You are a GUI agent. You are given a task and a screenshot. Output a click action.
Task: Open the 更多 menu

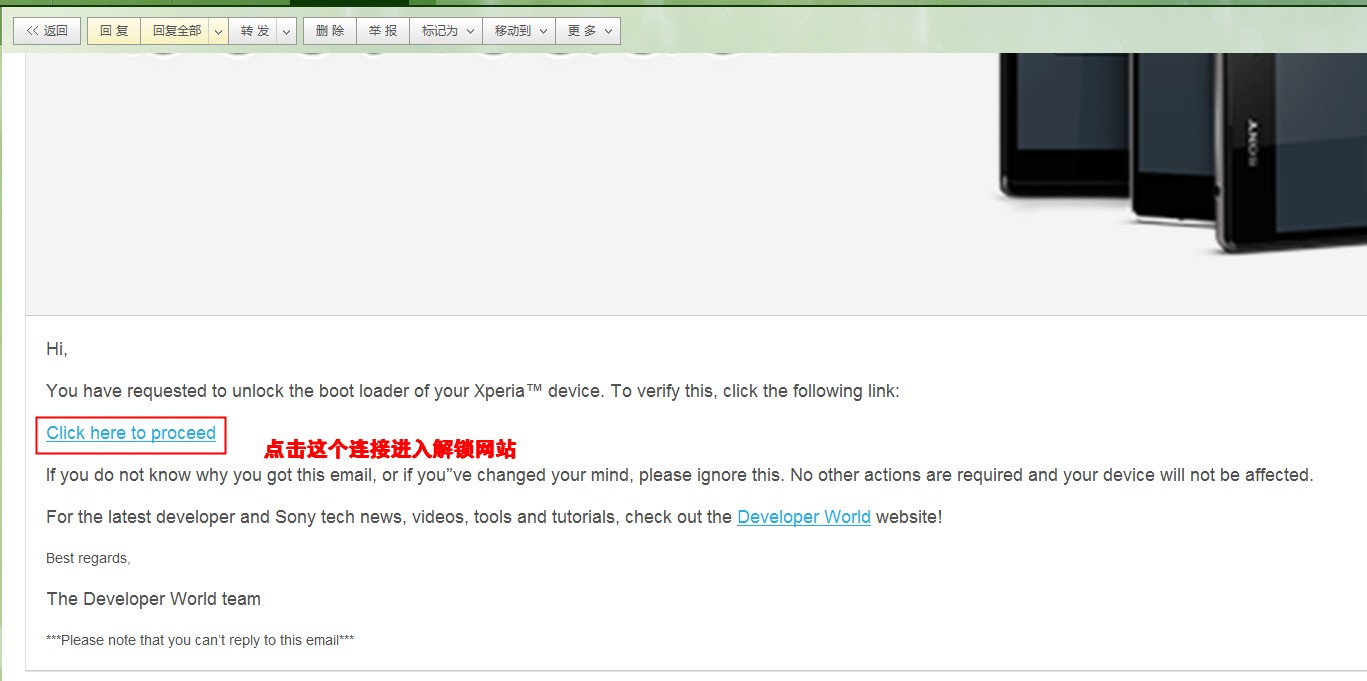point(588,31)
